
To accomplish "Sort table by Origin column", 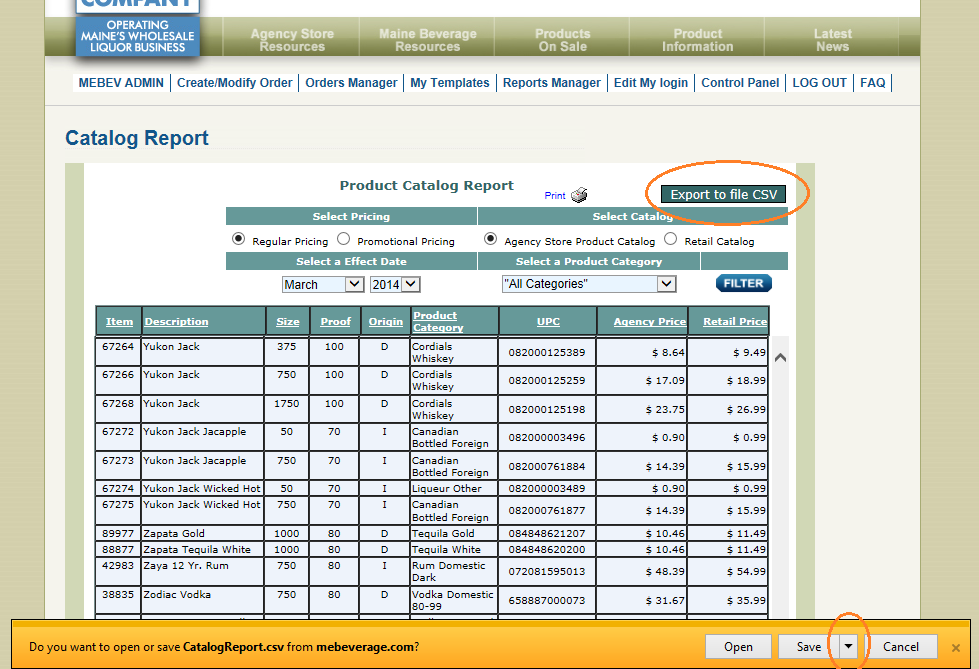I will click(385, 321).
